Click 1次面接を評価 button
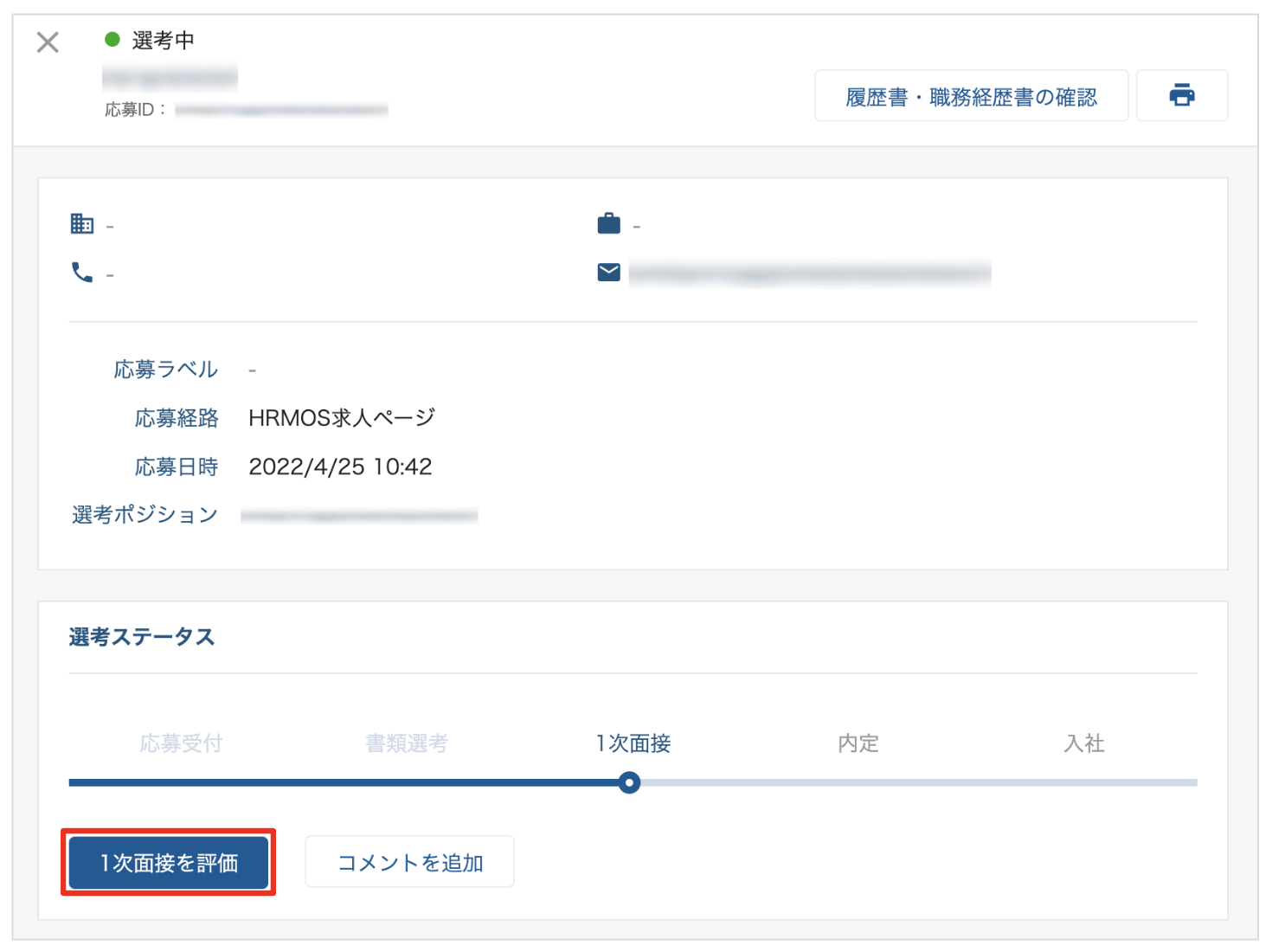The height and width of the screenshot is (952, 1272). click(169, 862)
